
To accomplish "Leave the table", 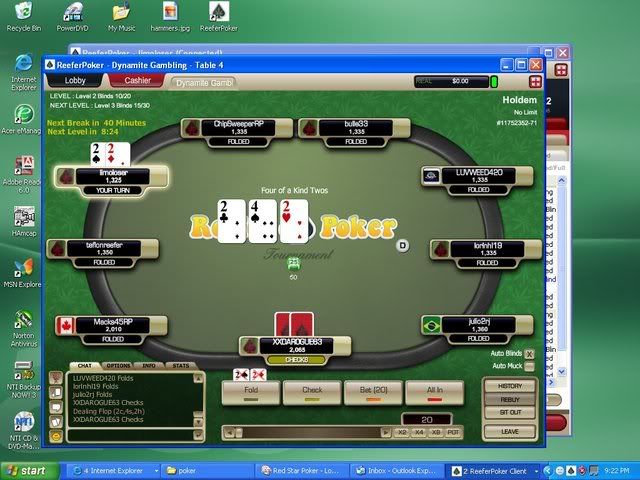I will click(x=510, y=431).
